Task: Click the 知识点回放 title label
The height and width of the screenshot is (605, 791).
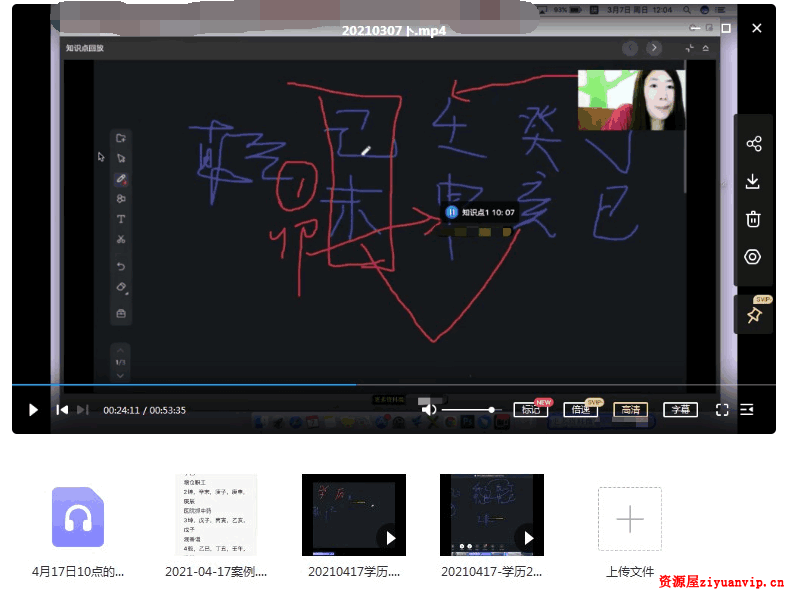Action: (85, 48)
